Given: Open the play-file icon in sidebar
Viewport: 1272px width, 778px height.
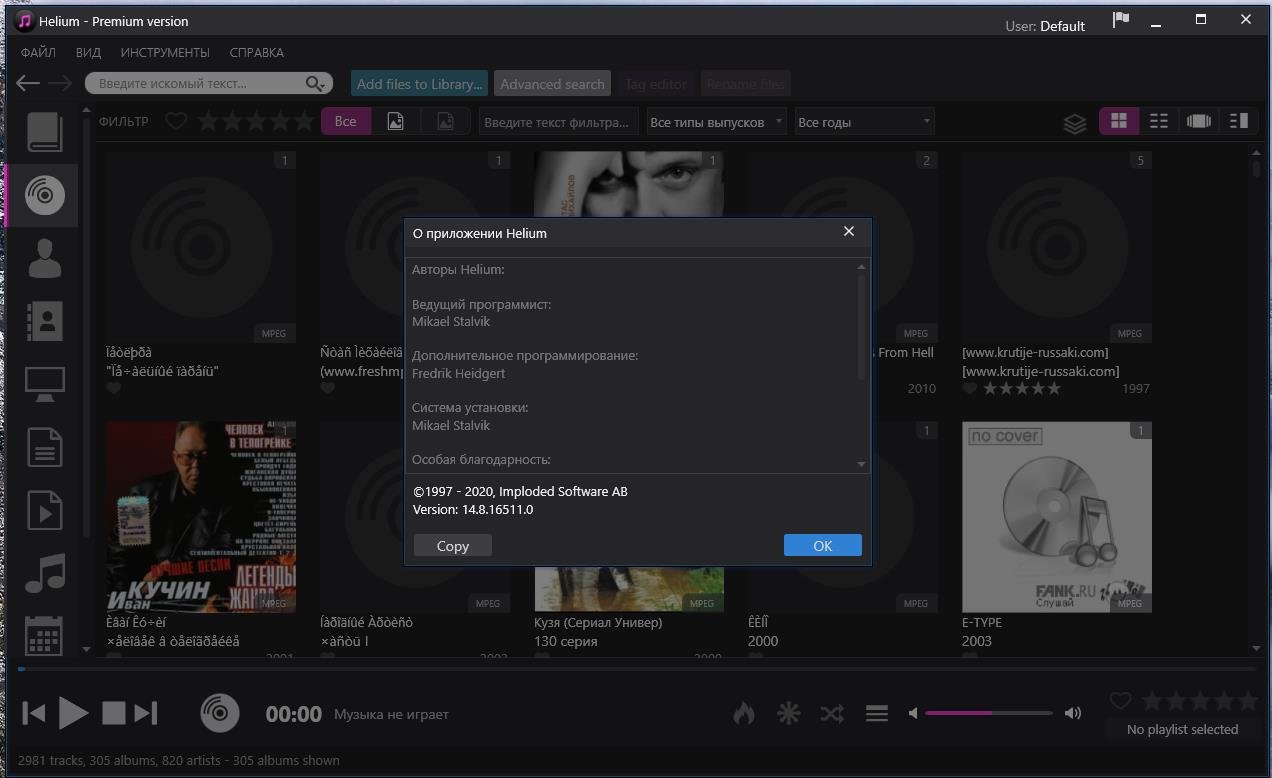Looking at the screenshot, I should pos(45,510).
